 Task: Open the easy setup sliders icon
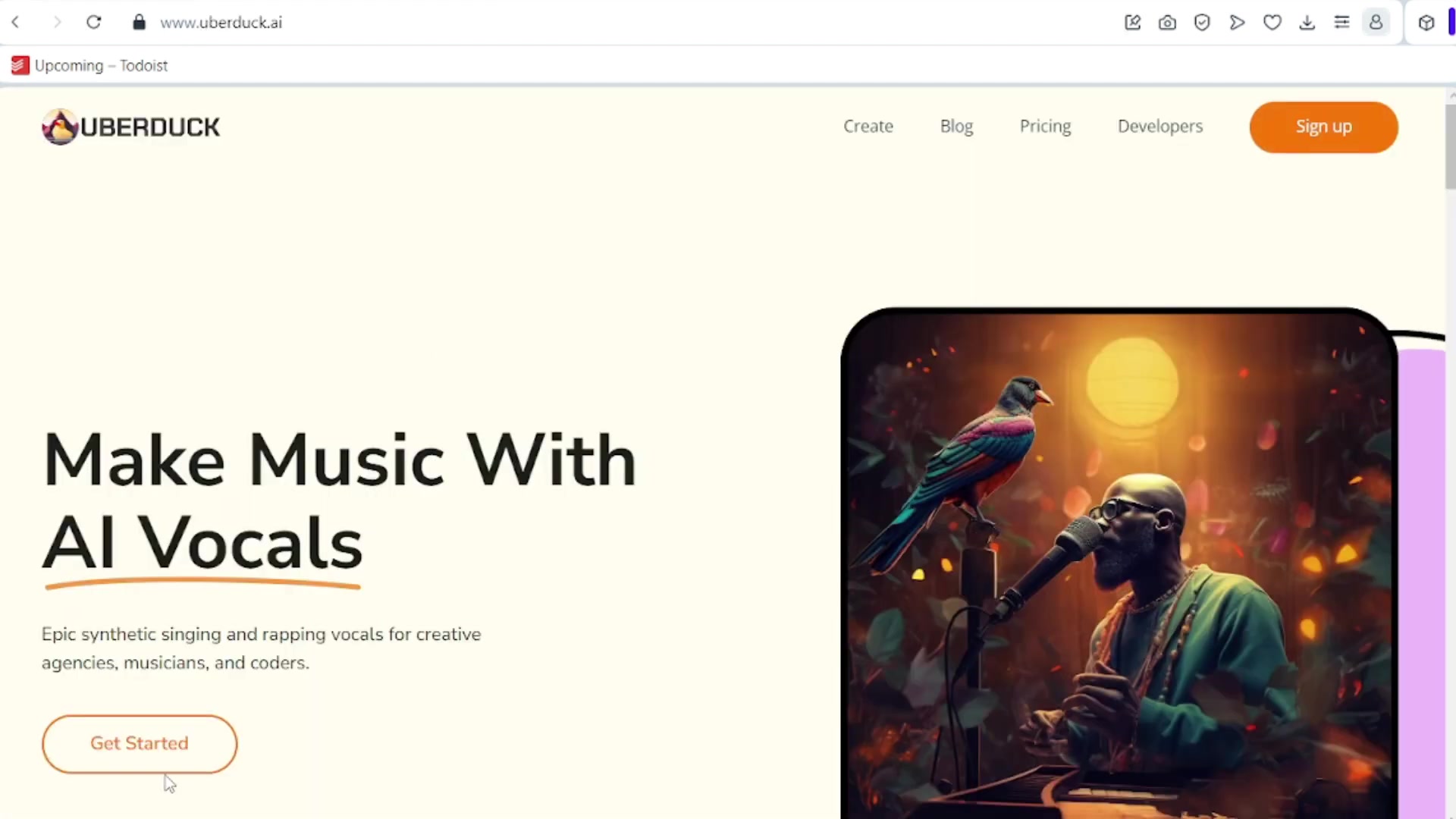point(1341,23)
